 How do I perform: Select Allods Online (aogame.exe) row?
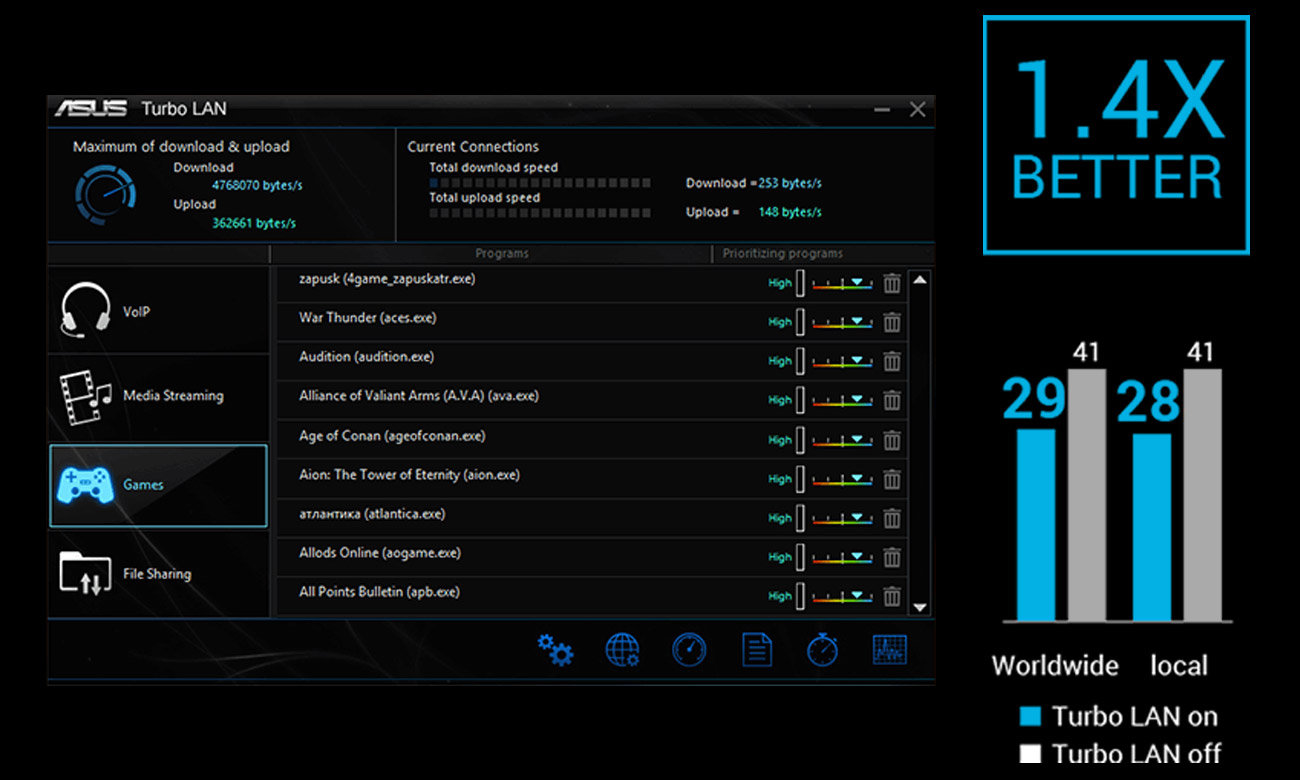coord(590,558)
